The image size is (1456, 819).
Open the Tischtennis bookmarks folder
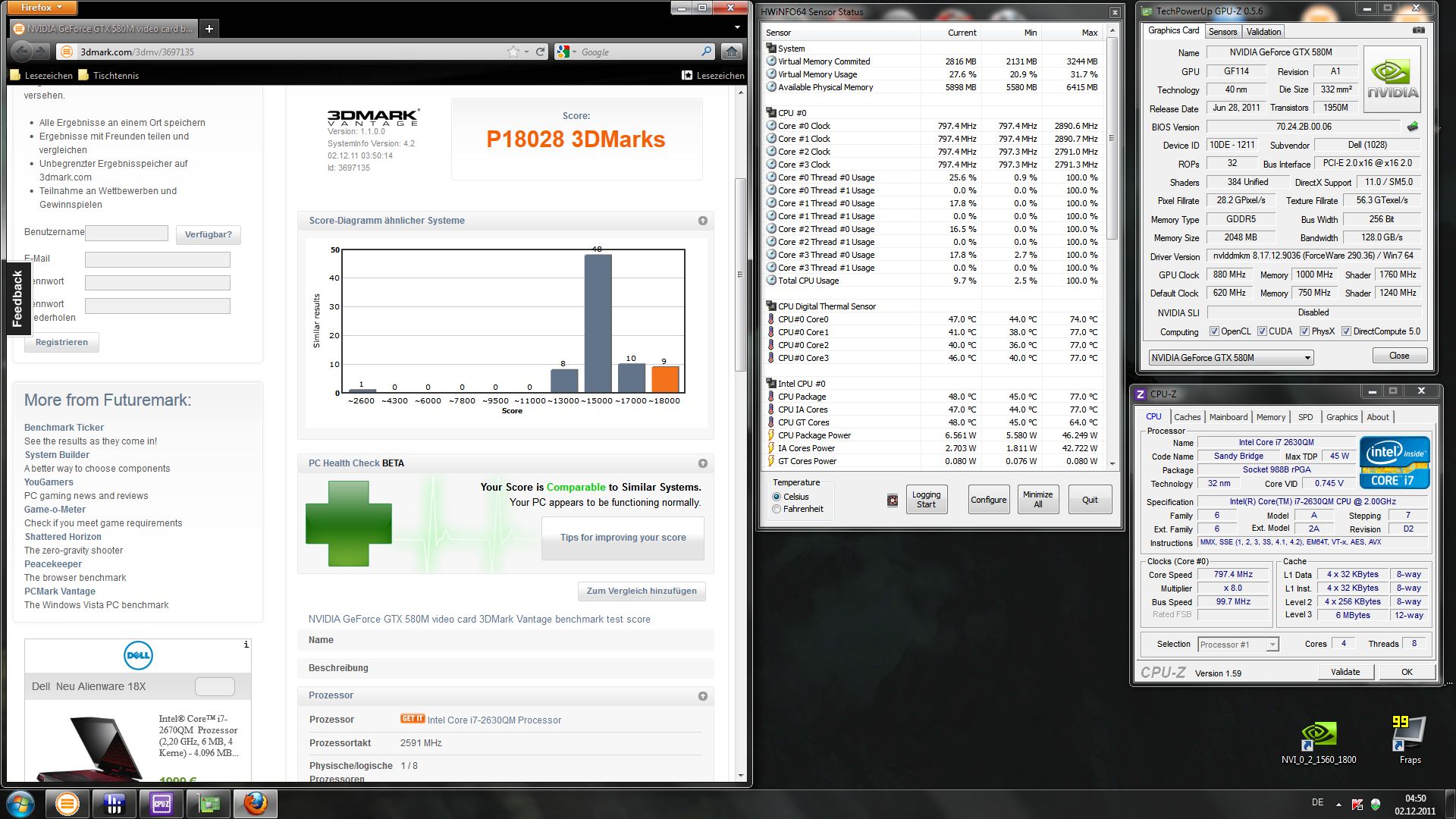[108, 75]
